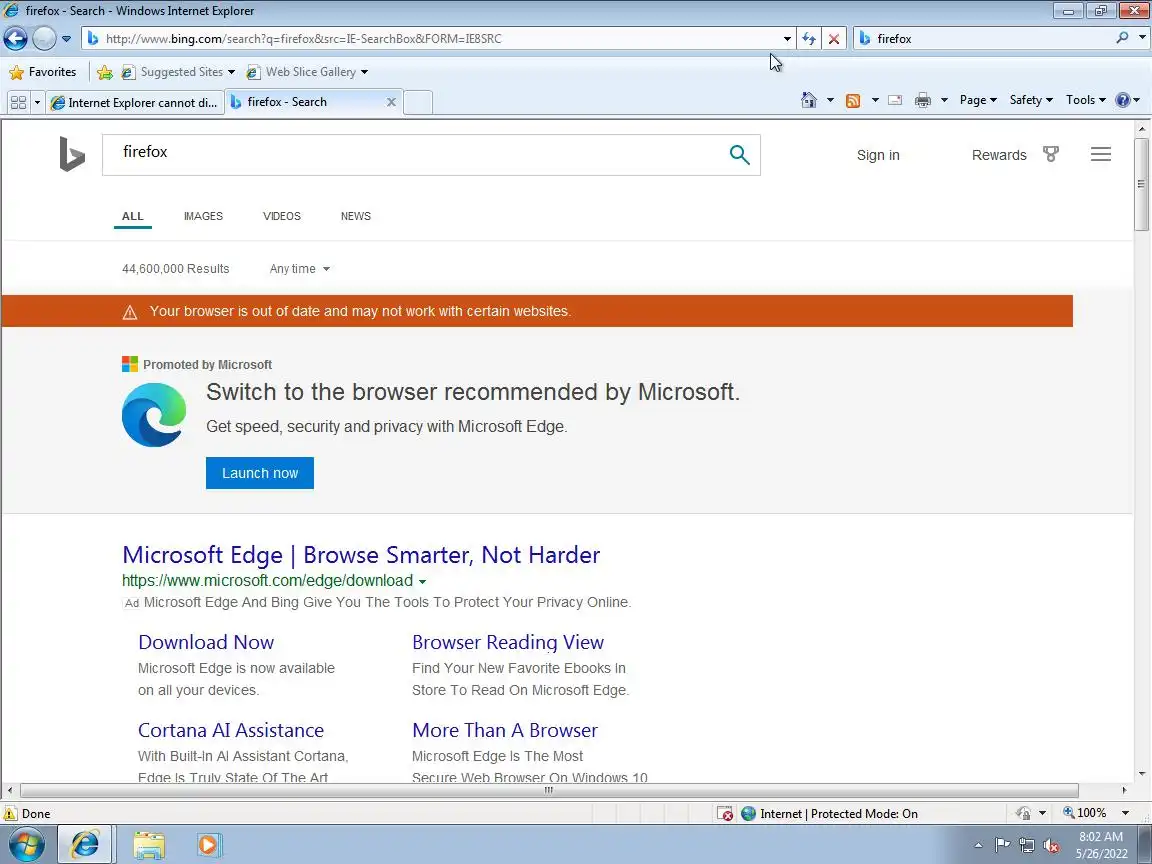Open the recent pages dropdown arrow

66,38
